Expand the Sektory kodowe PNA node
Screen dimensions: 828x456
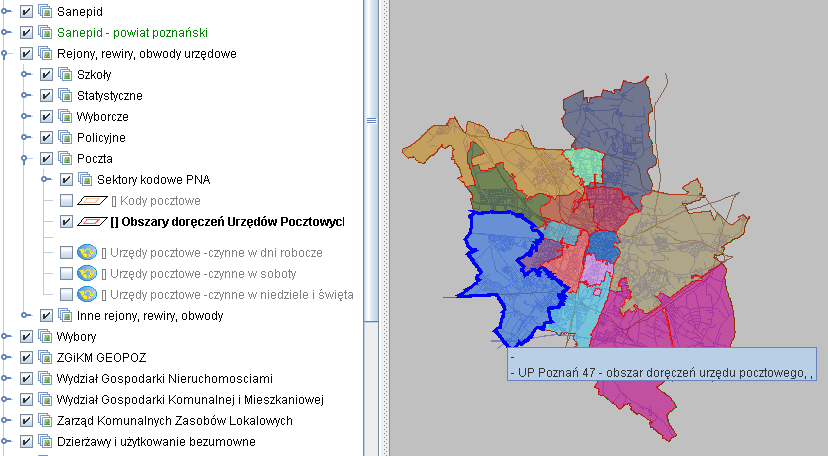click(46, 180)
